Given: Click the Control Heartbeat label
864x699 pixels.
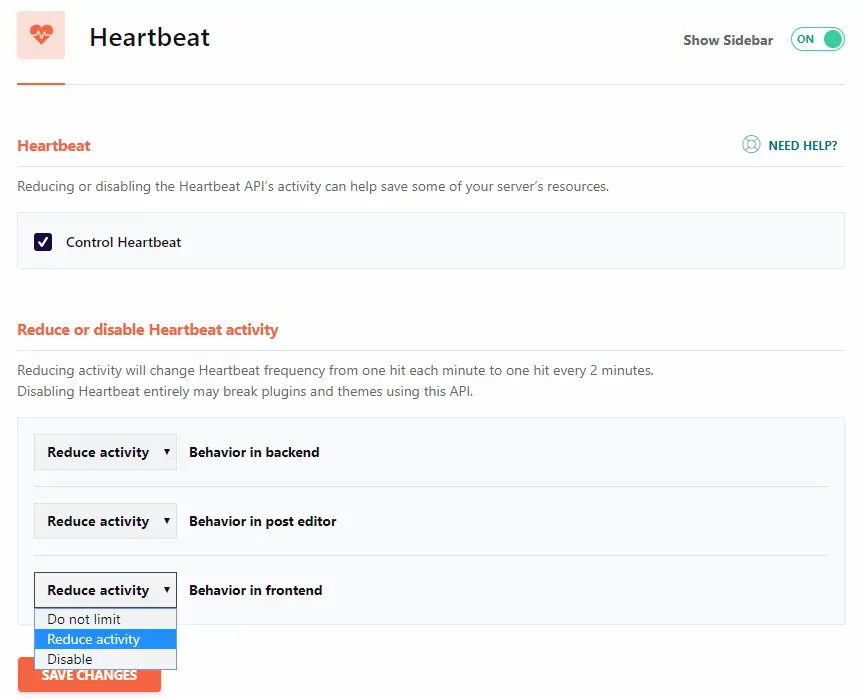Looking at the screenshot, I should (x=123, y=242).
